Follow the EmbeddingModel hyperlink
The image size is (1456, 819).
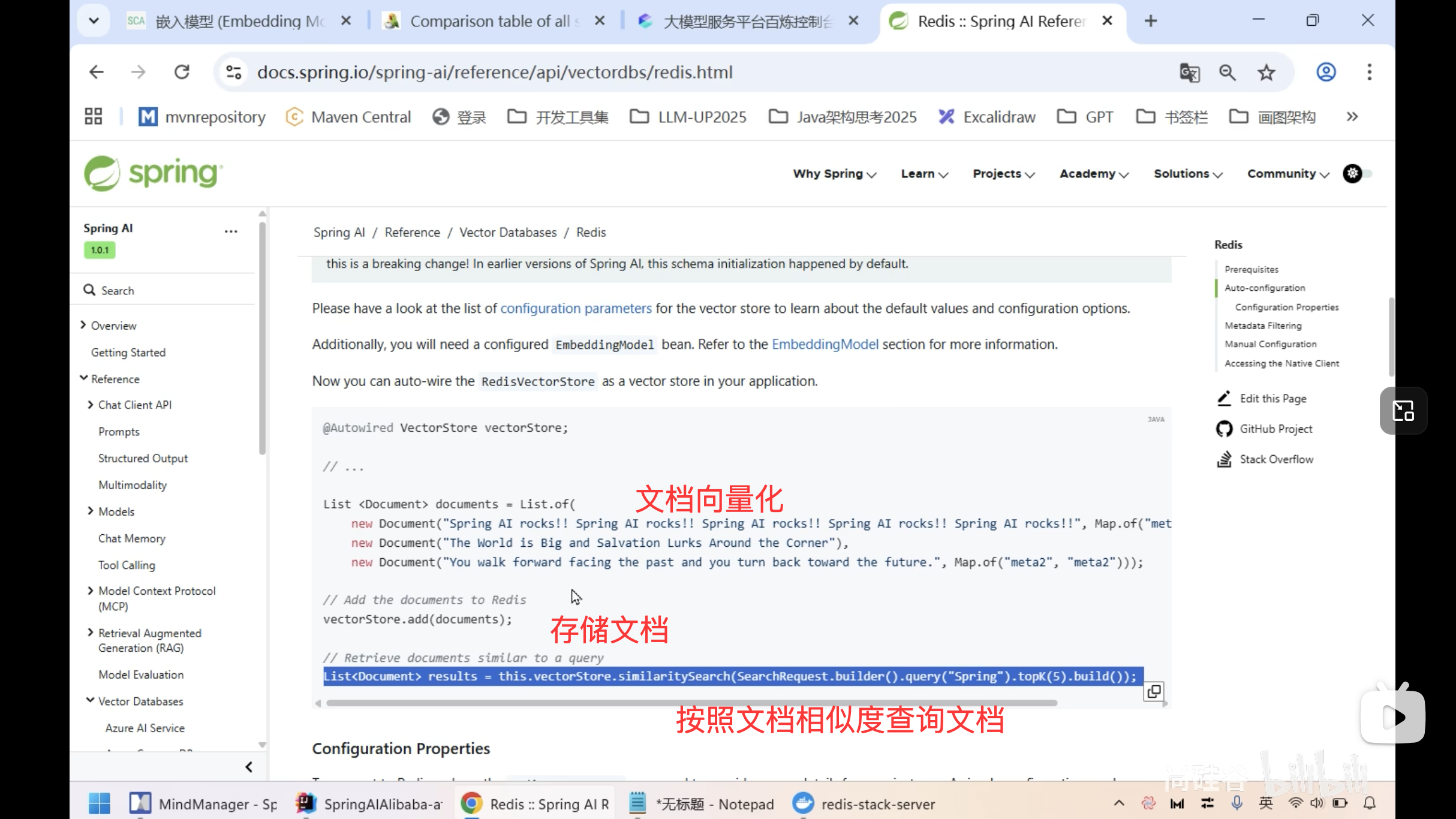(825, 344)
